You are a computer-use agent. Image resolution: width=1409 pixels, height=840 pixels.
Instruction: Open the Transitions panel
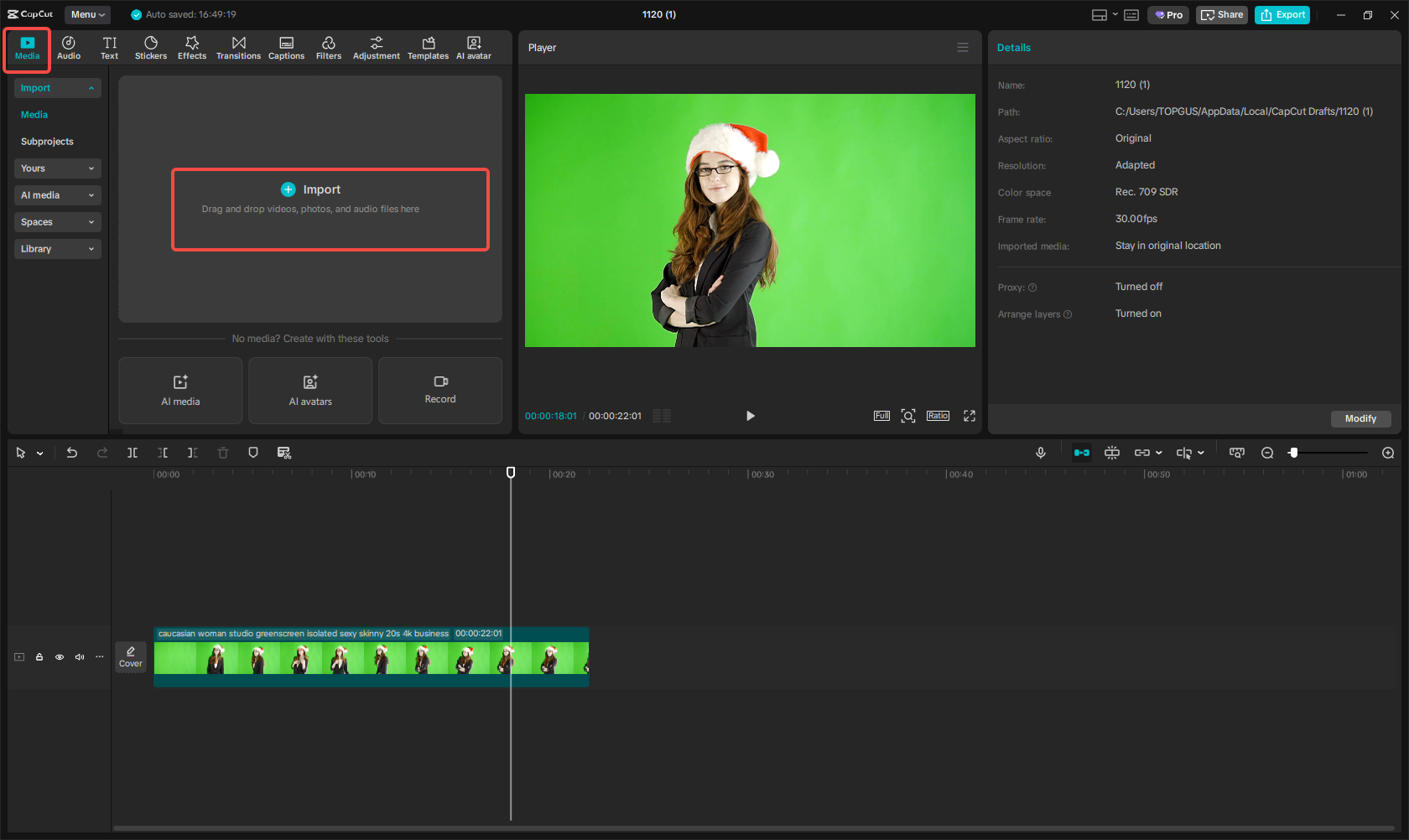[x=238, y=47]
